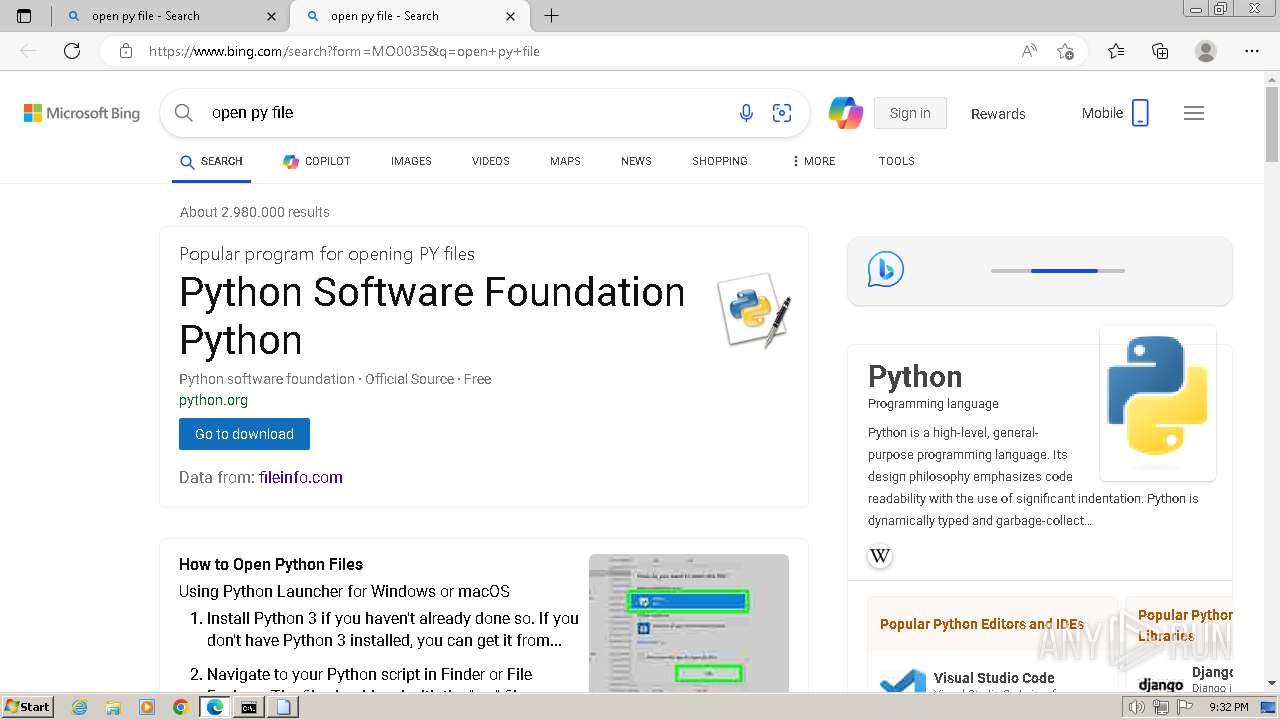Screen dimensions: 1280x720
Task: Open Visual Studio Code entry
Action: pos(994,678)
